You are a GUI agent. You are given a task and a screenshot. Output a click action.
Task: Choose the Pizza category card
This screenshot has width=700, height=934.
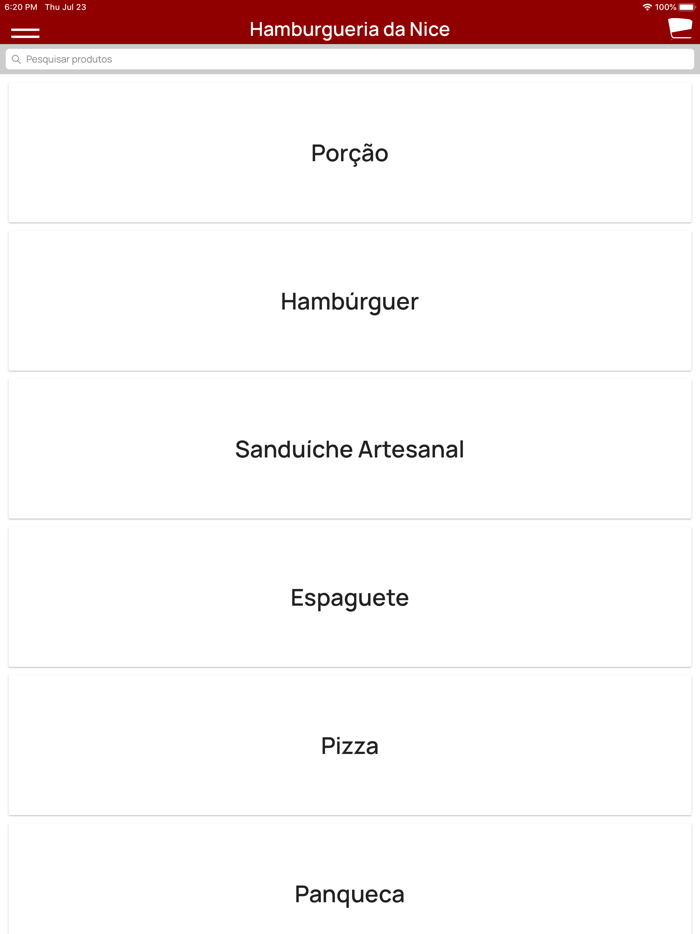coord(350,745)
